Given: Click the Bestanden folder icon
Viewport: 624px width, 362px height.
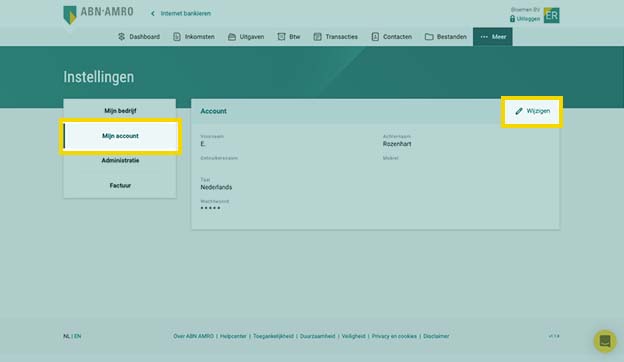Looking at the screenshot, I should [429, 37].
